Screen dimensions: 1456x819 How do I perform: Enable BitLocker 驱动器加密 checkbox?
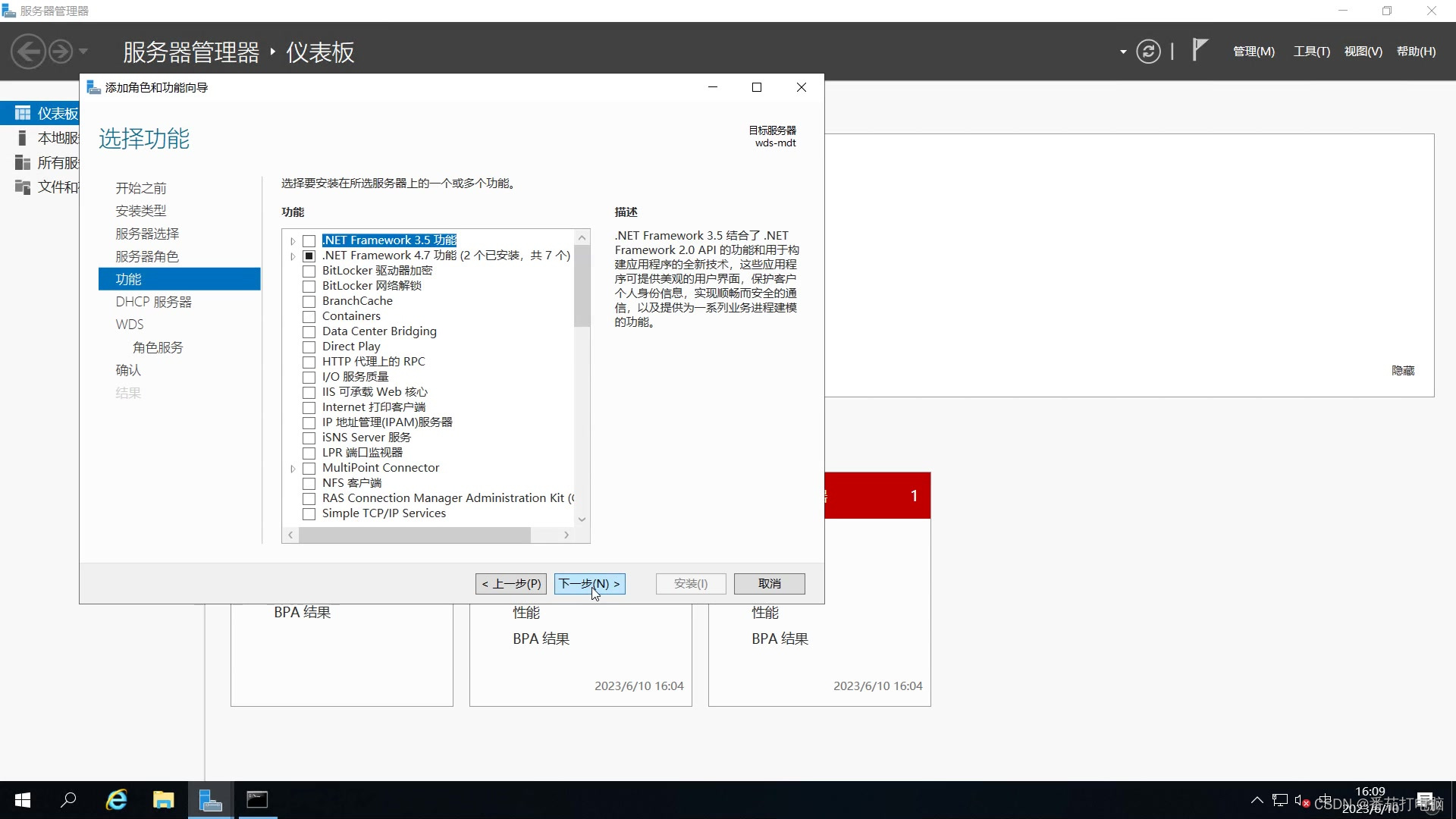[309, 271]
